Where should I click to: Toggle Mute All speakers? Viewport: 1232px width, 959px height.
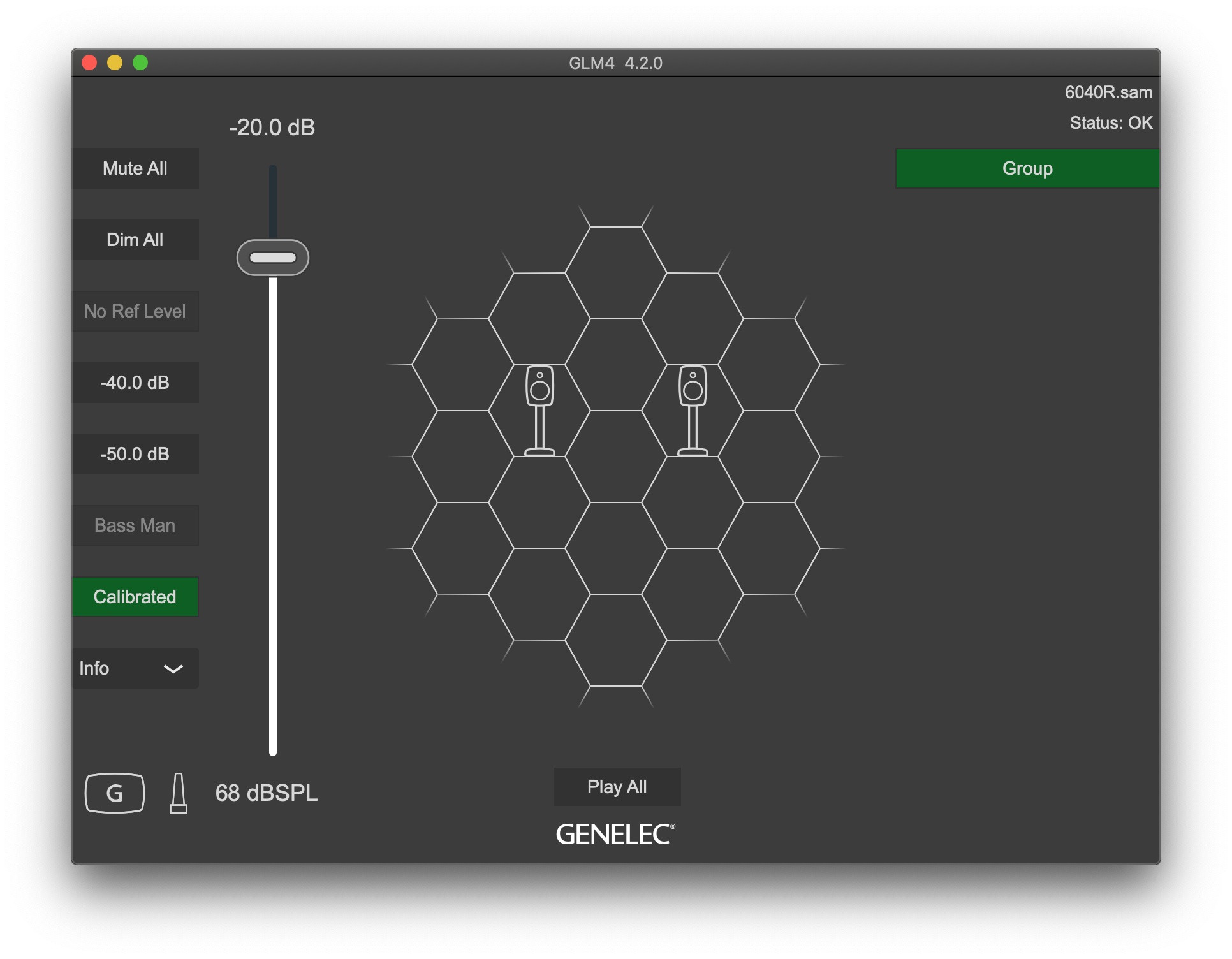[x=135, y=168]
